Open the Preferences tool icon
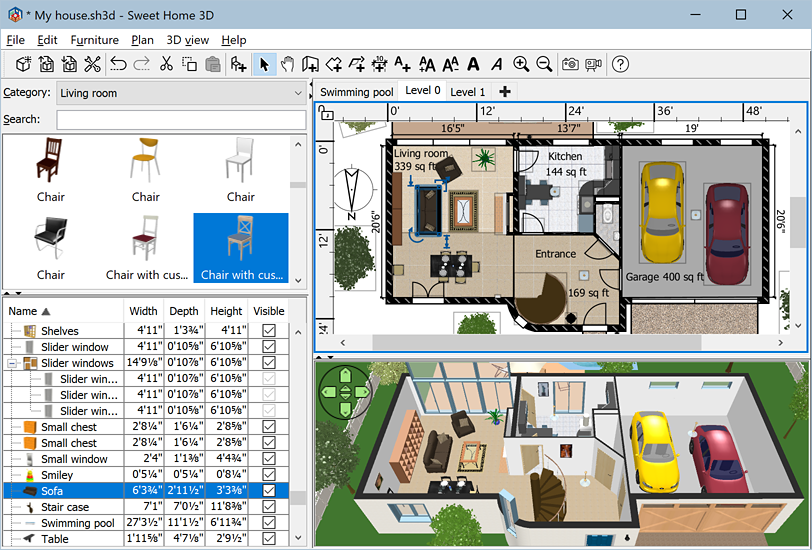The height and width of the screenshot is (550, 812). [x=92, y=65]
